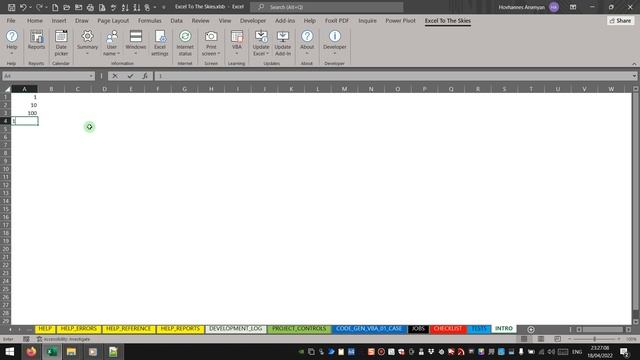This screenshot has height=360, width=640.
Task: Open the PROJECT_CONTROLS sheet tab
Action: (x=299, y=329)
